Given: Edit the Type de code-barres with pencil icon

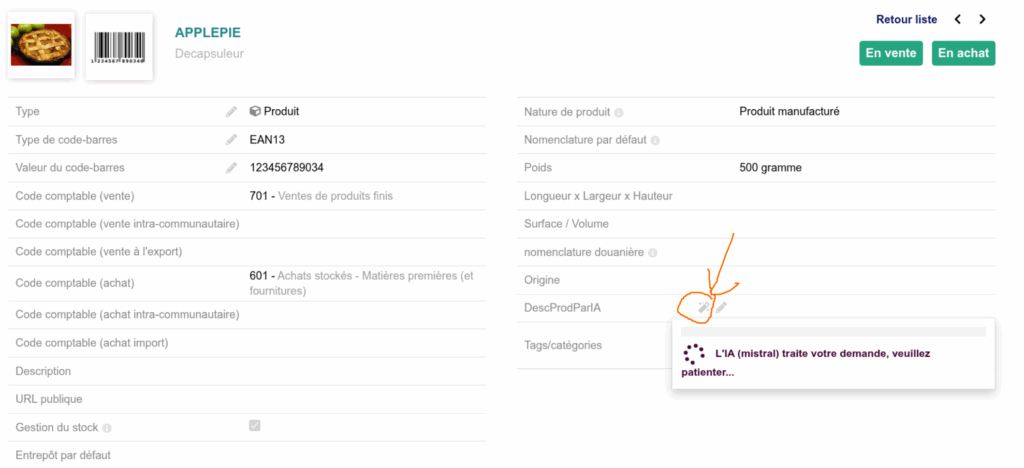Looking at the screenshot, I should click(x=231, y=140).
